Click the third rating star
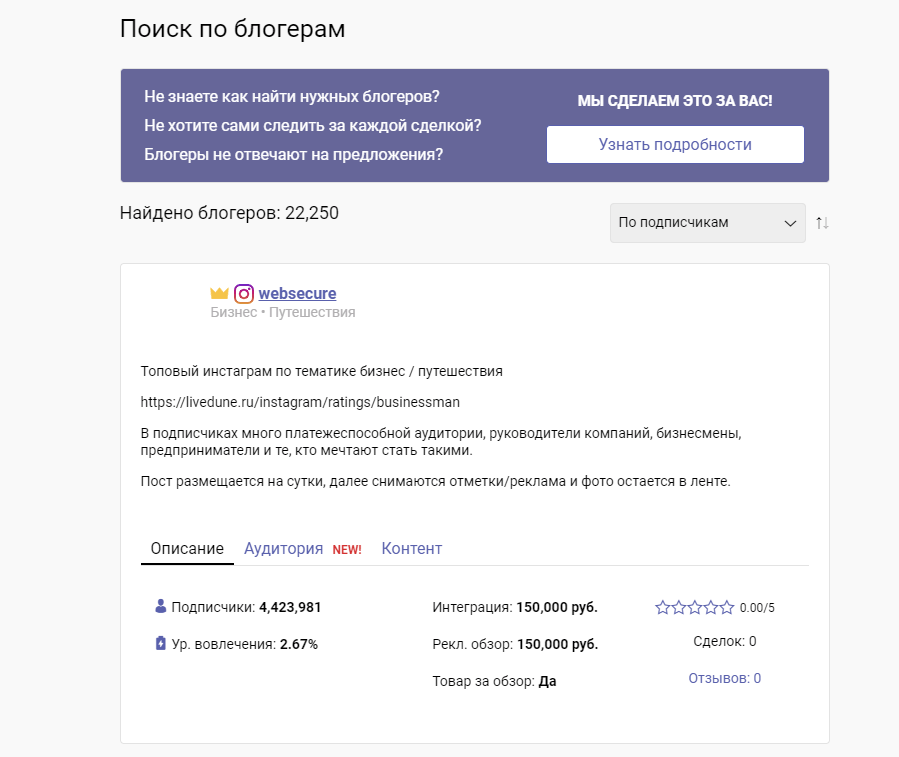Screen dimensions: 899x757 [694, 607]
